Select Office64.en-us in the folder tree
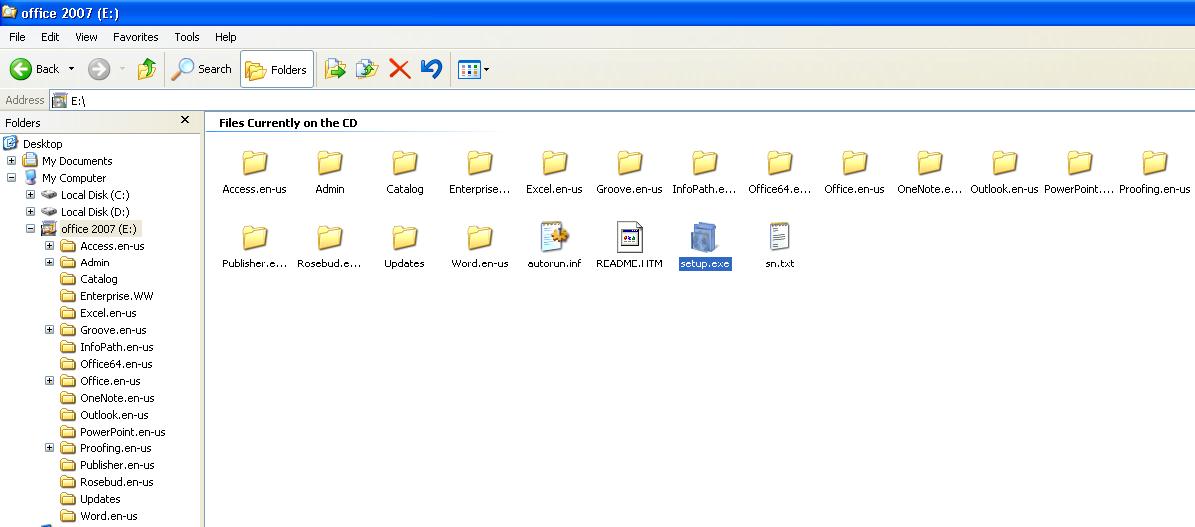The image size is (1195, 527). pos(116,364)
